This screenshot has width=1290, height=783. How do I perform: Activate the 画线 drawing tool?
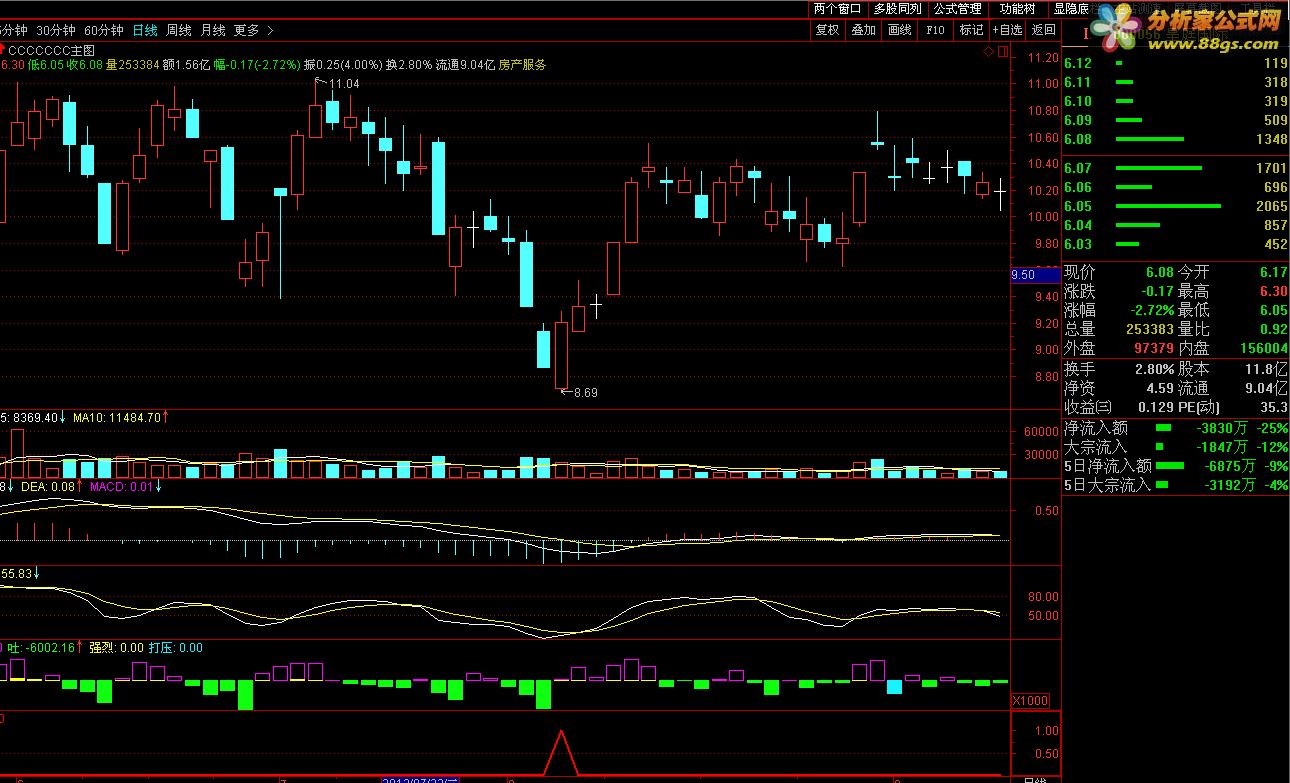tap(899, 30)
